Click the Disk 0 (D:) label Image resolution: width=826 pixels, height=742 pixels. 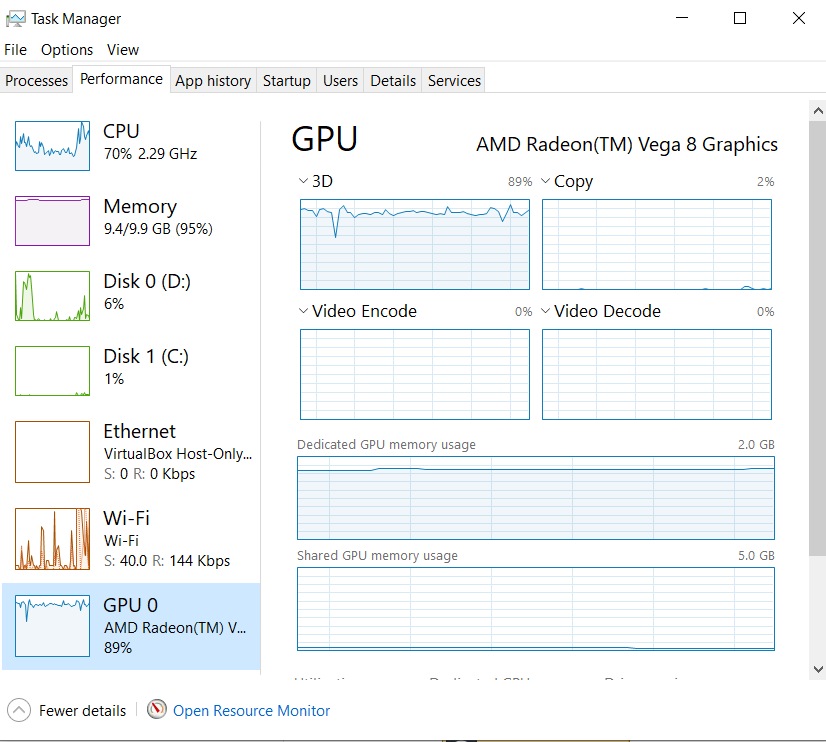147,281
